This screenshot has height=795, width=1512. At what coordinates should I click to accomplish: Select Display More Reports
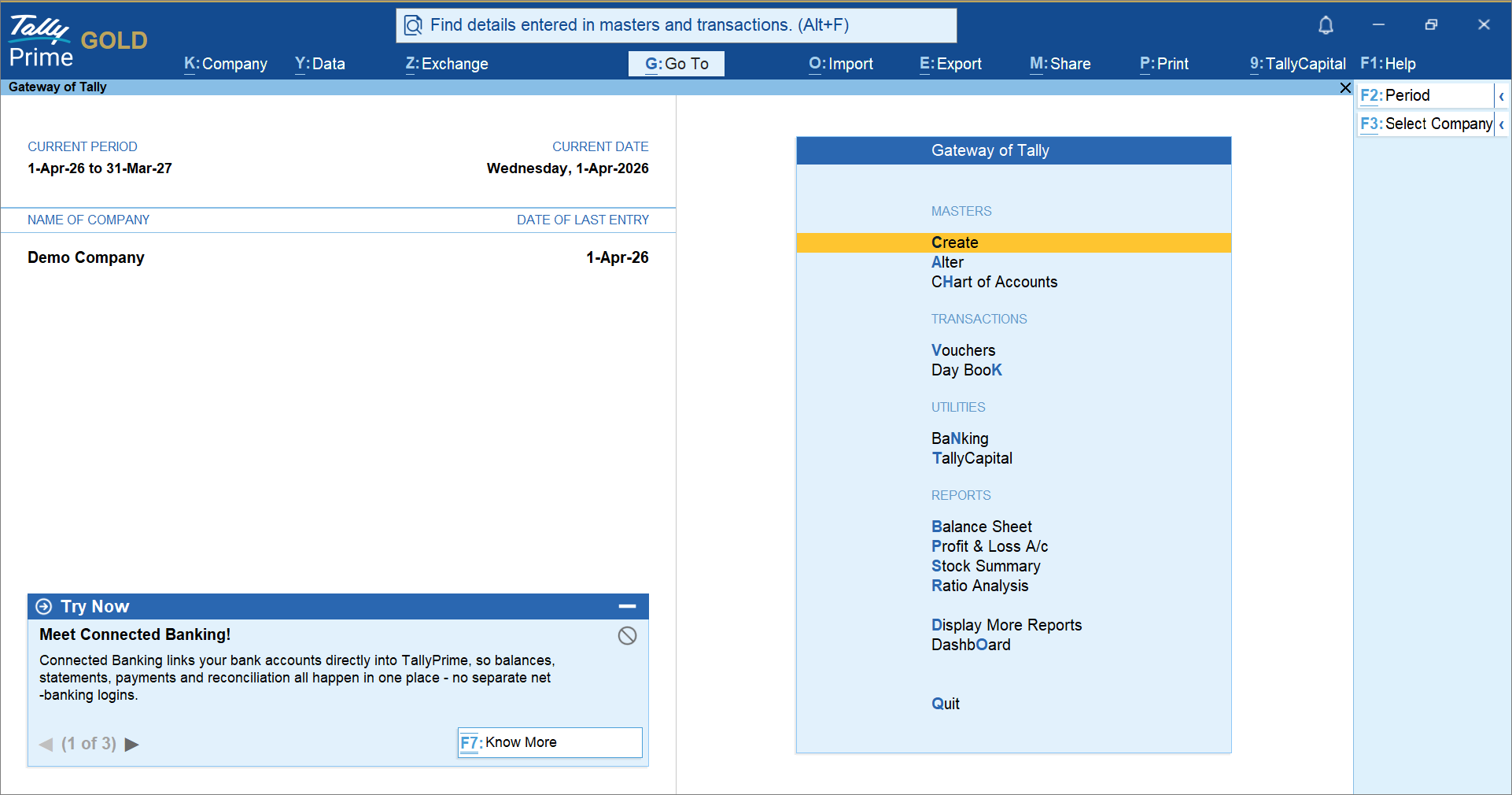[1006, 625]
